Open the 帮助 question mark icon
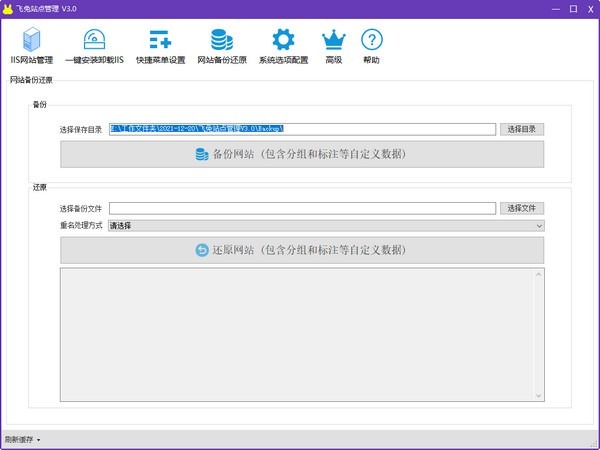 [372, 46]
